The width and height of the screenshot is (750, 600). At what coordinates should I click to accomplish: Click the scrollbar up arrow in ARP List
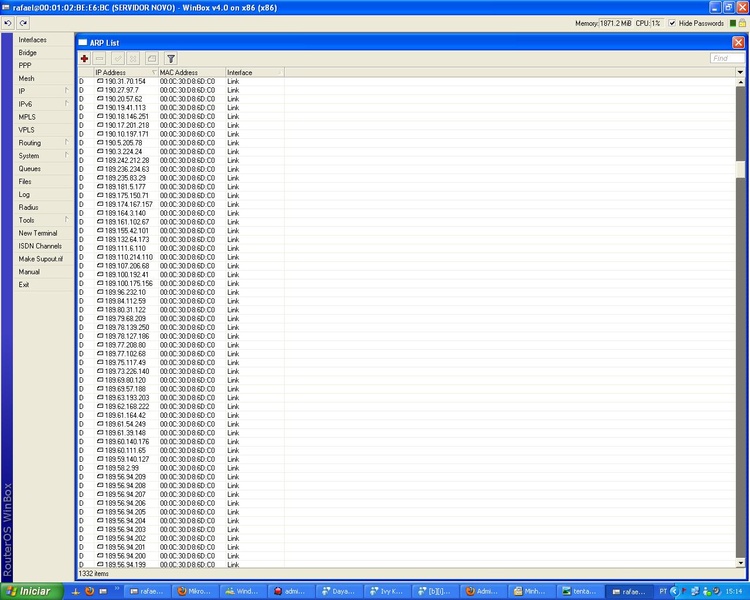click(740, 82)
